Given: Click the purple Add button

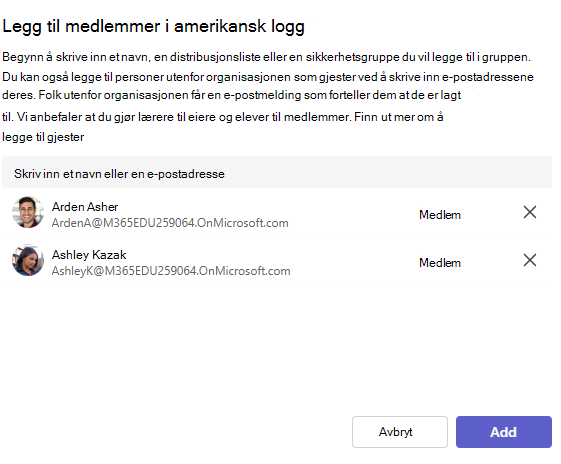Looking at the screenshot, I should click(x=504, y=432).
